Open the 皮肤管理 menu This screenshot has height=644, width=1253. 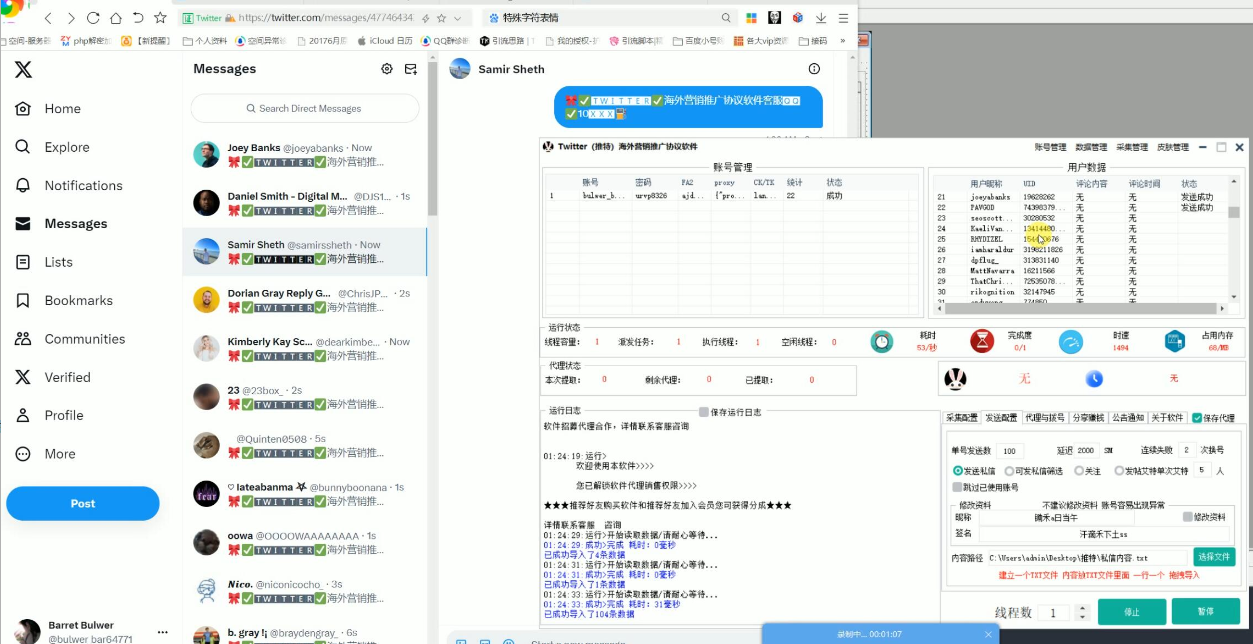1173,147
